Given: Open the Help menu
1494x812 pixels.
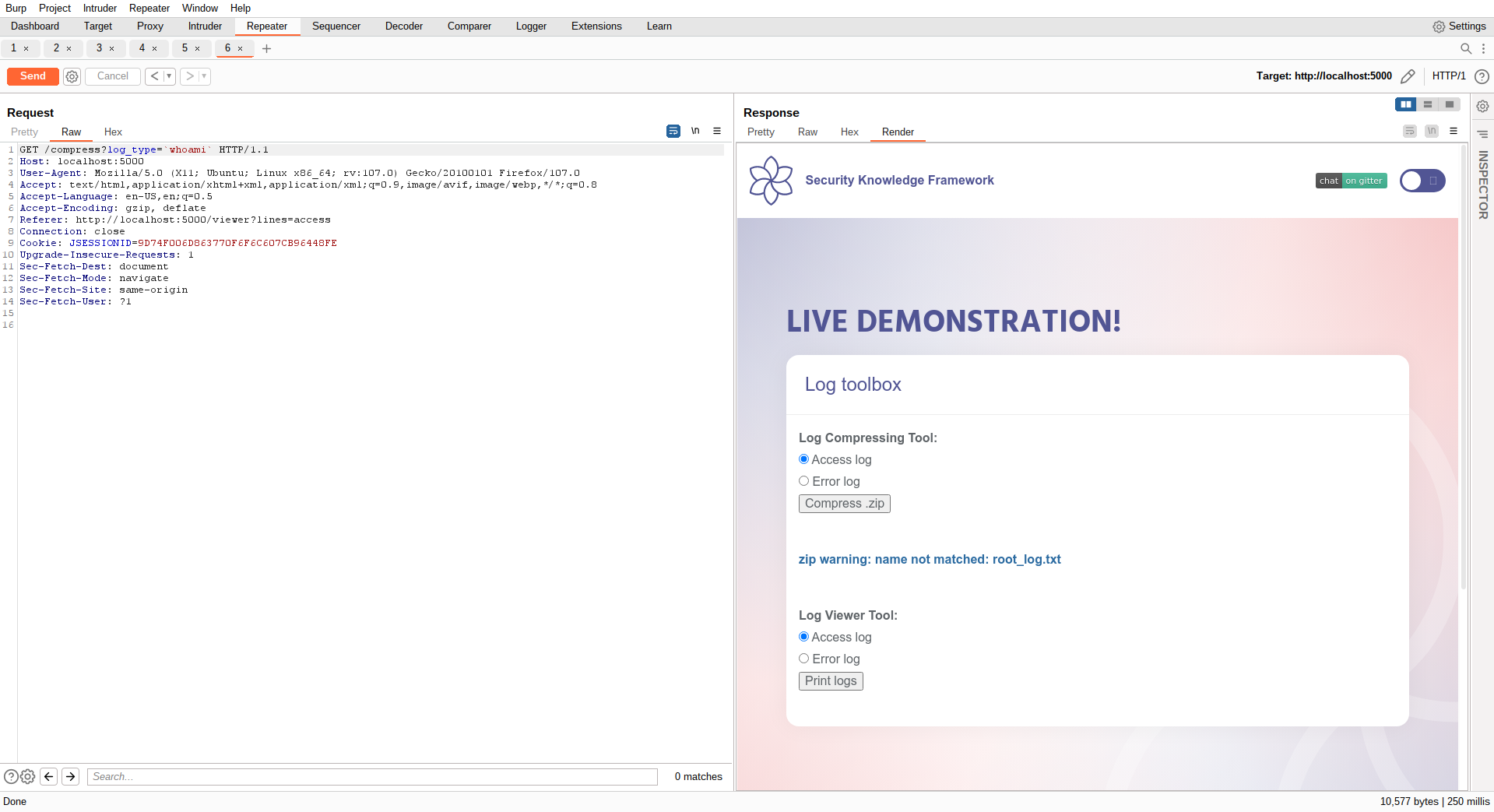Looking at the screenshot, I should point(241,8).
